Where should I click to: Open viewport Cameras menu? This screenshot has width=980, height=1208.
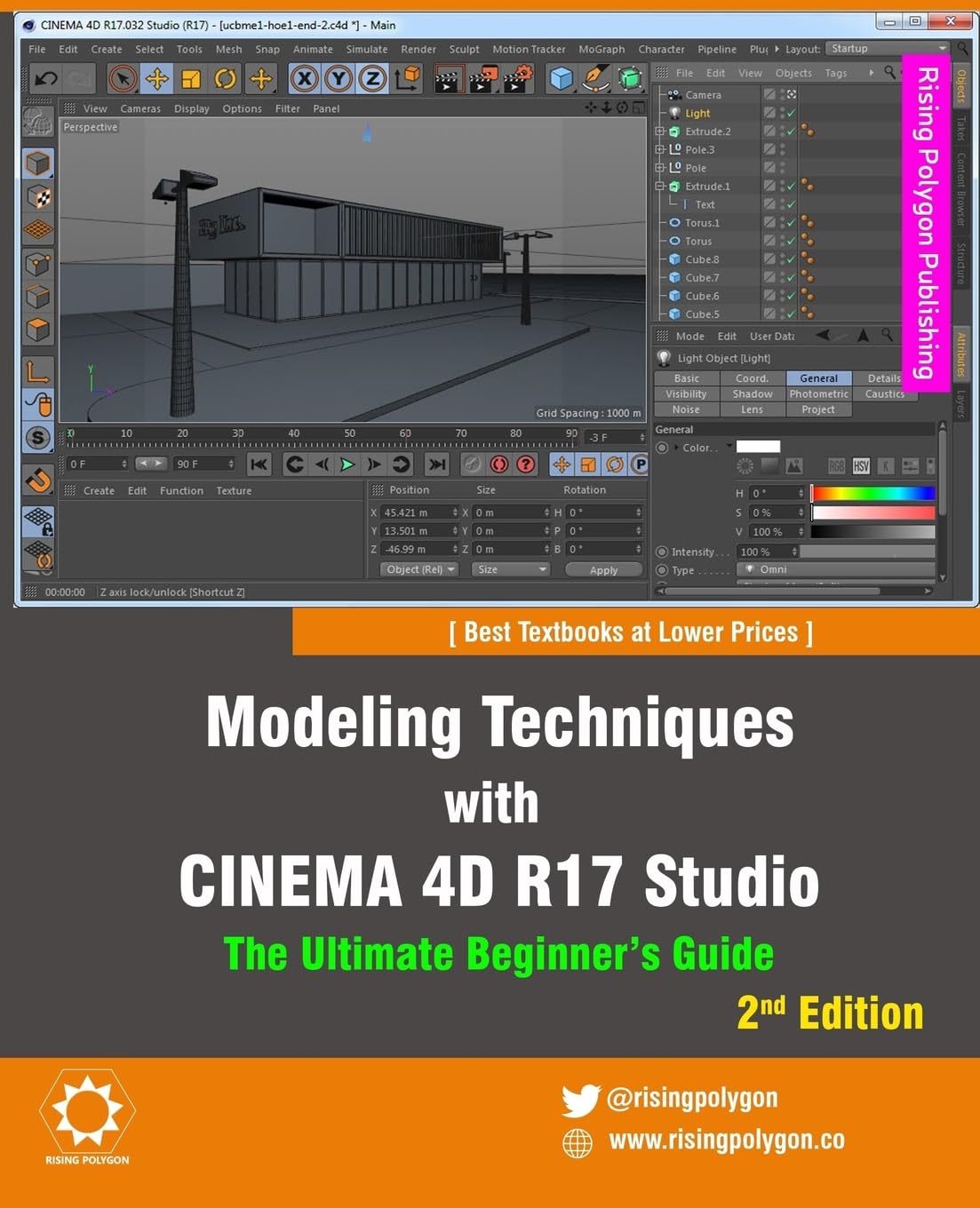pyautogui.click(x=140, y=108)
